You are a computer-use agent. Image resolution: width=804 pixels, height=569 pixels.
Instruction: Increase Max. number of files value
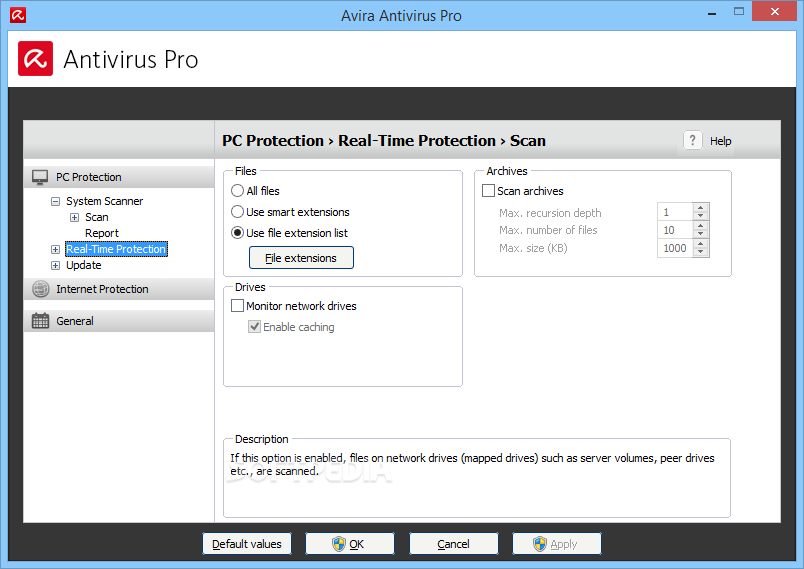(700, 225)
